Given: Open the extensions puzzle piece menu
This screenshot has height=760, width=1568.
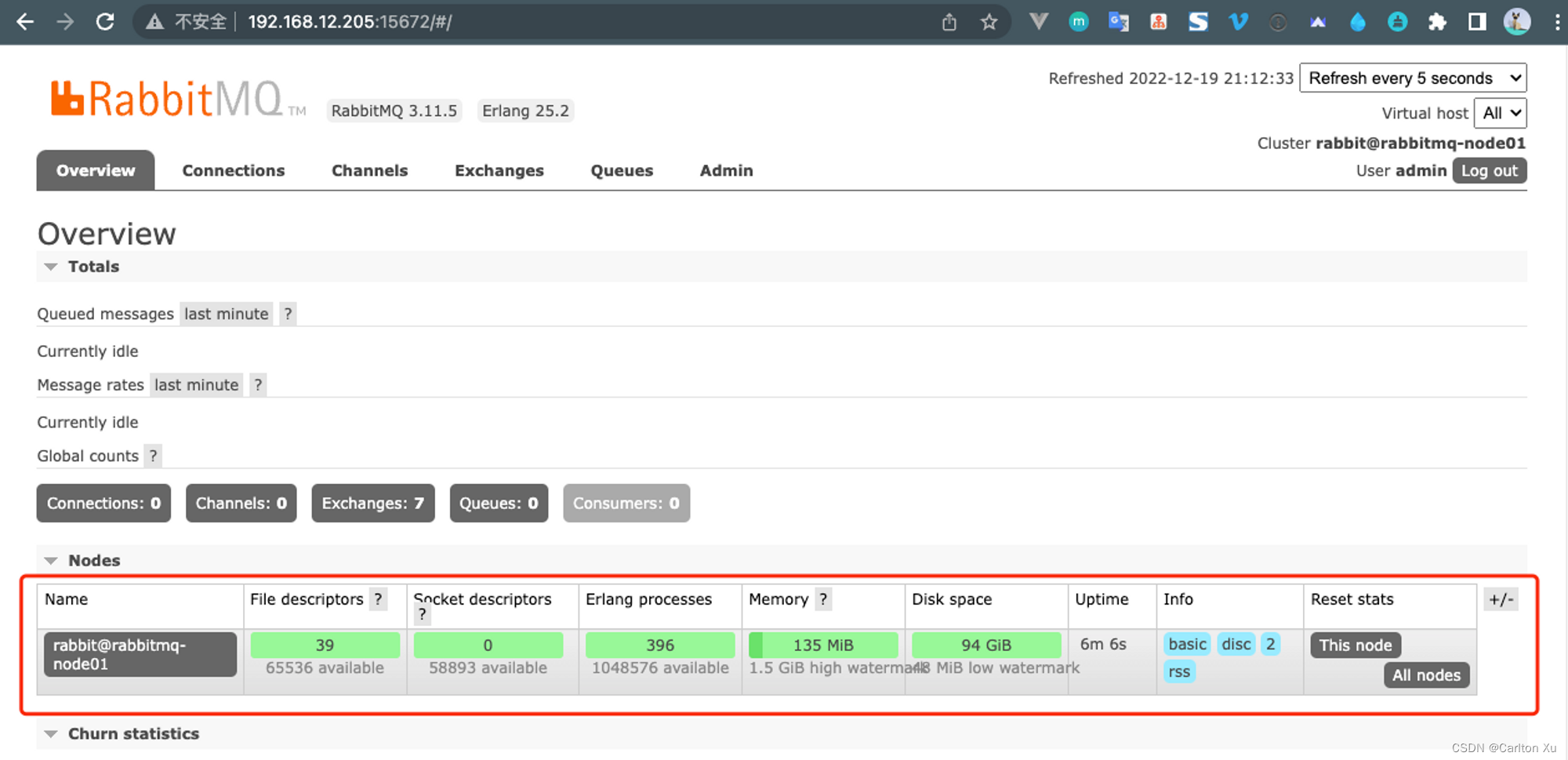Looking at the screenshot, I should coord(1437,22).
